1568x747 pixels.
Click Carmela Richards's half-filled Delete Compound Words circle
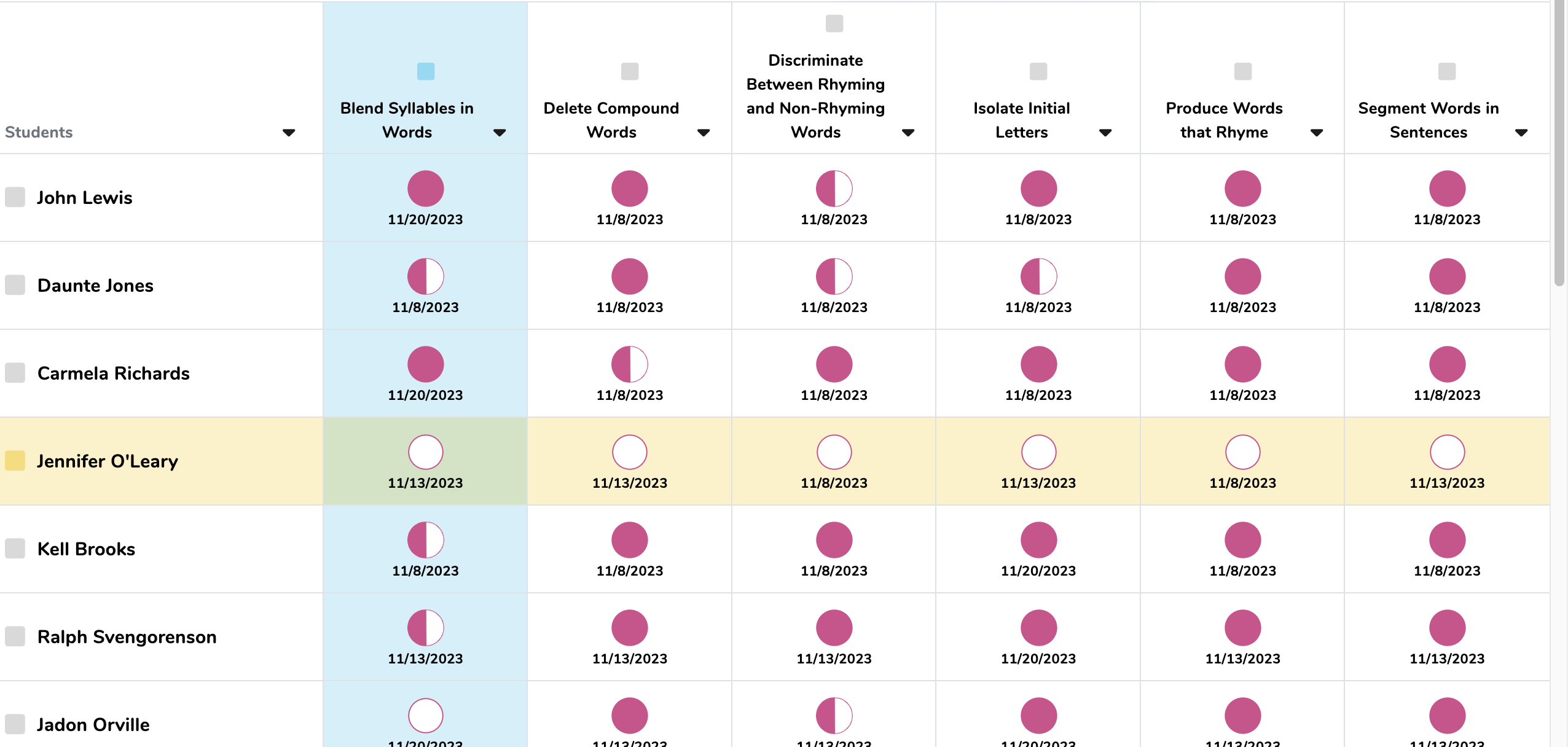[629, 364]
